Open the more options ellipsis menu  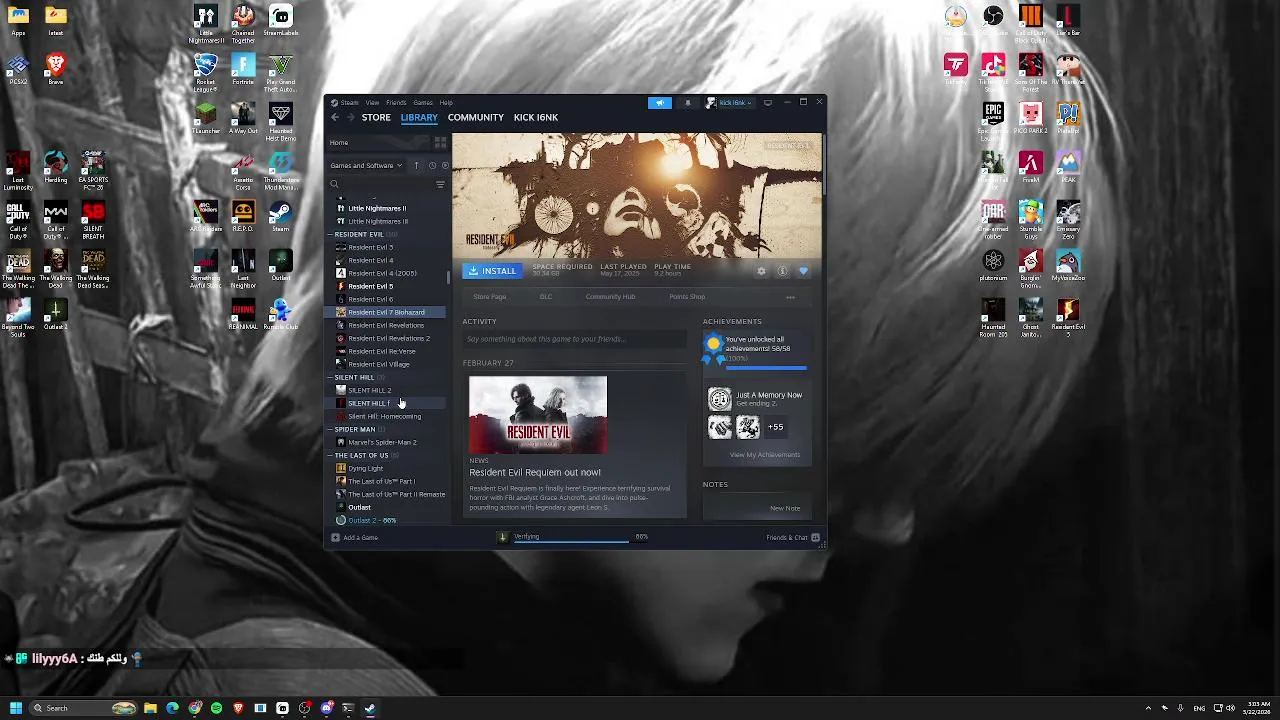[x=790, y=297]
